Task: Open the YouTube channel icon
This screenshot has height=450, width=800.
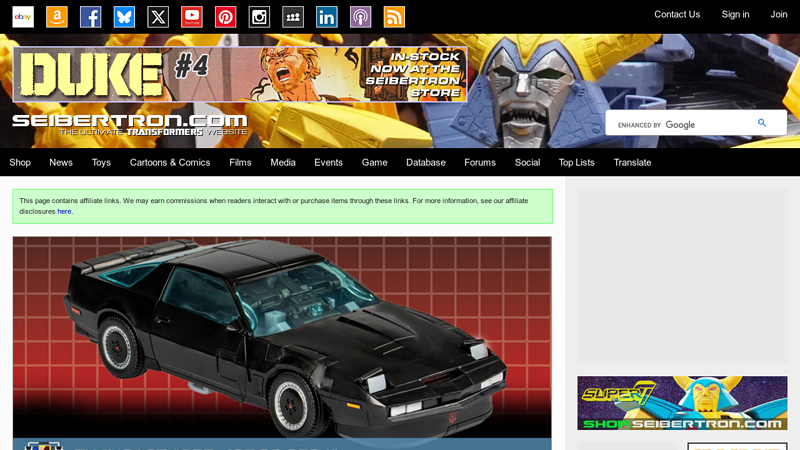Action: [192, 17]
